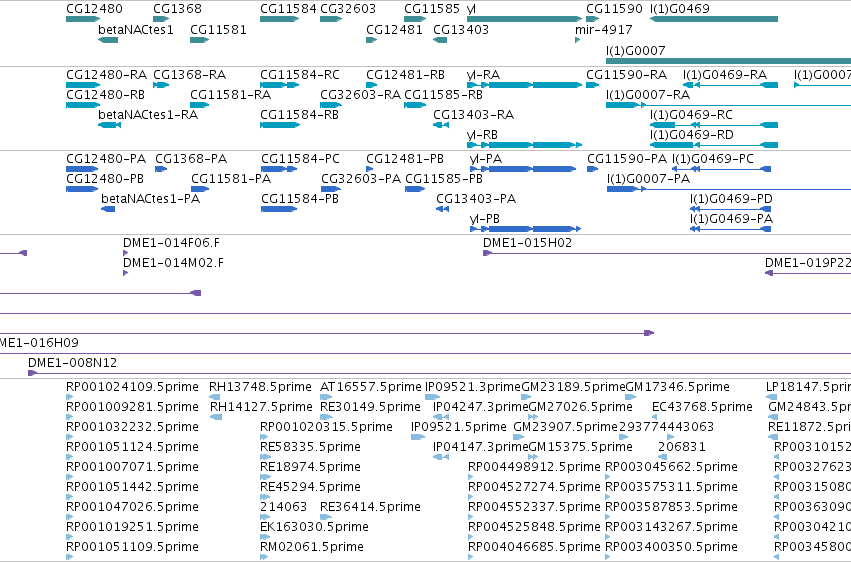This screenshot has width=851, height=562.
Task: Click BAC end DME1-014F06.F
Action: 125,253
